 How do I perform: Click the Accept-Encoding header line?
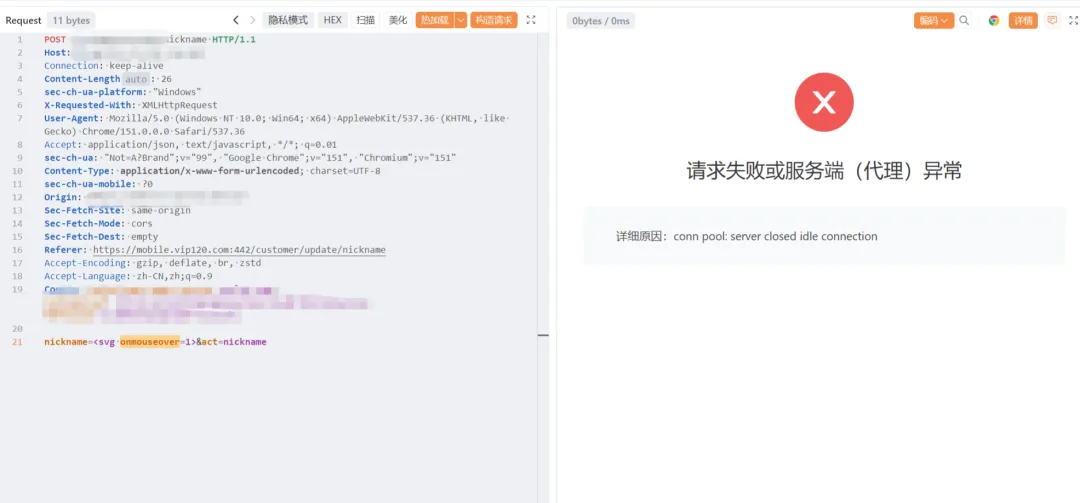[x=153, y=263]
